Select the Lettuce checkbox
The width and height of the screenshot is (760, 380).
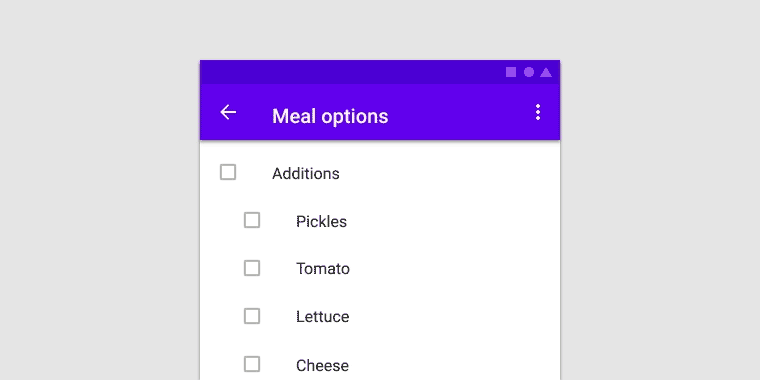point(252,316)
